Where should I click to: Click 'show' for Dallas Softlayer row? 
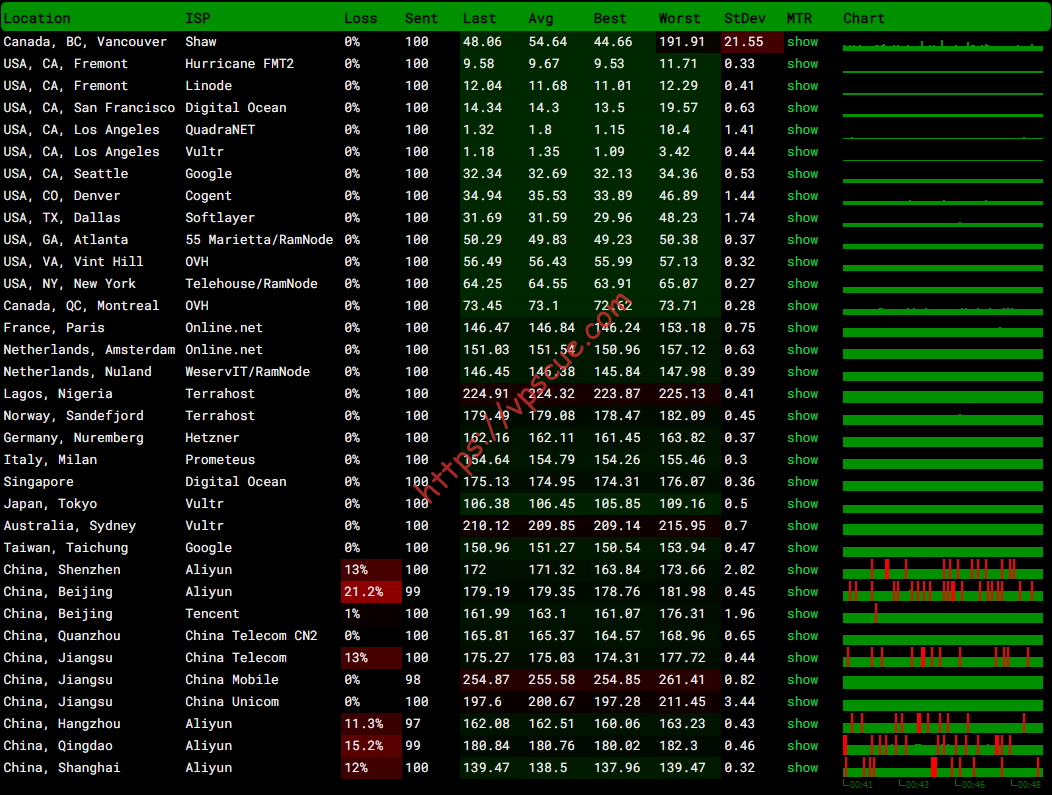802,218
